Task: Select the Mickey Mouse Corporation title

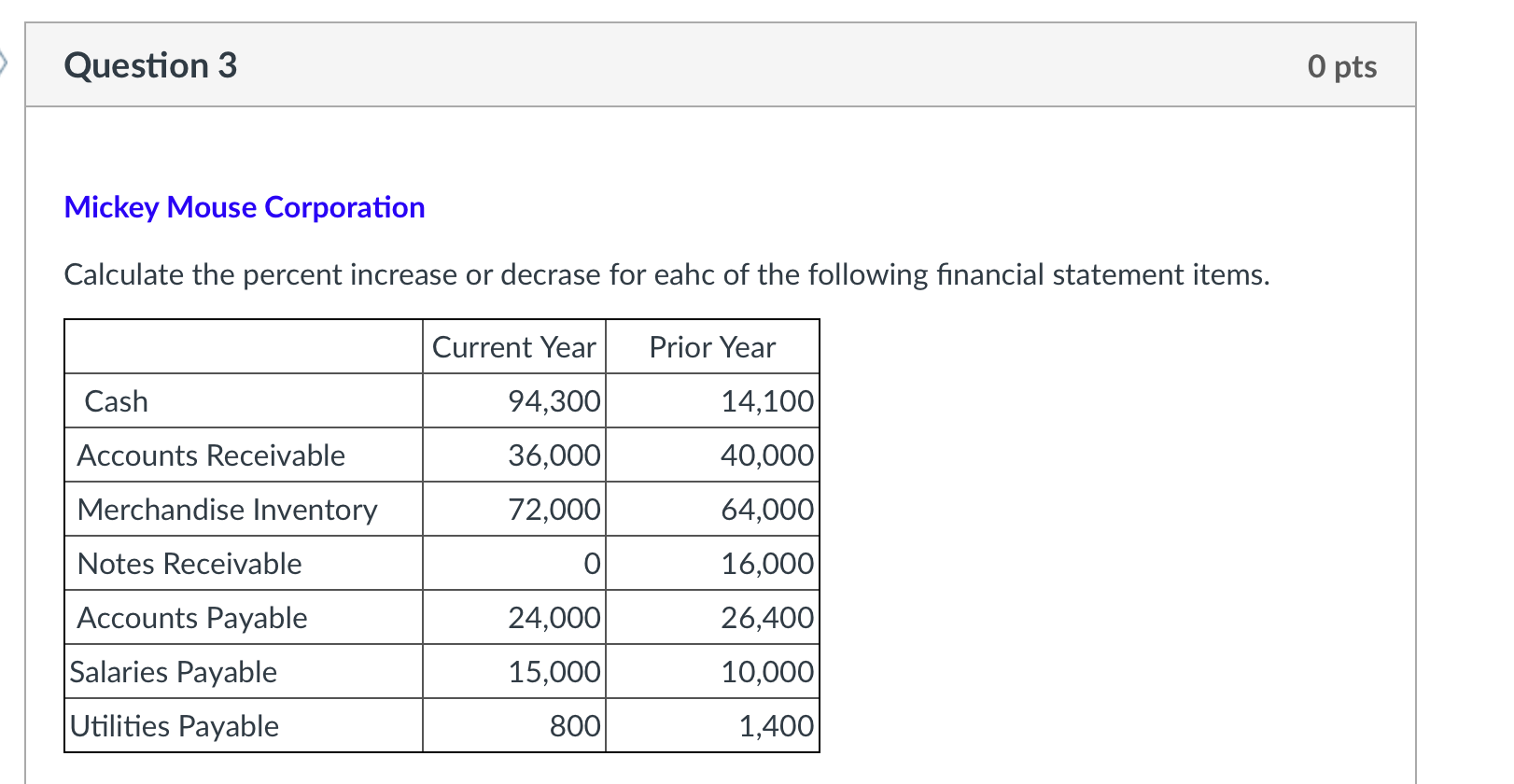Action: [245, 207]
